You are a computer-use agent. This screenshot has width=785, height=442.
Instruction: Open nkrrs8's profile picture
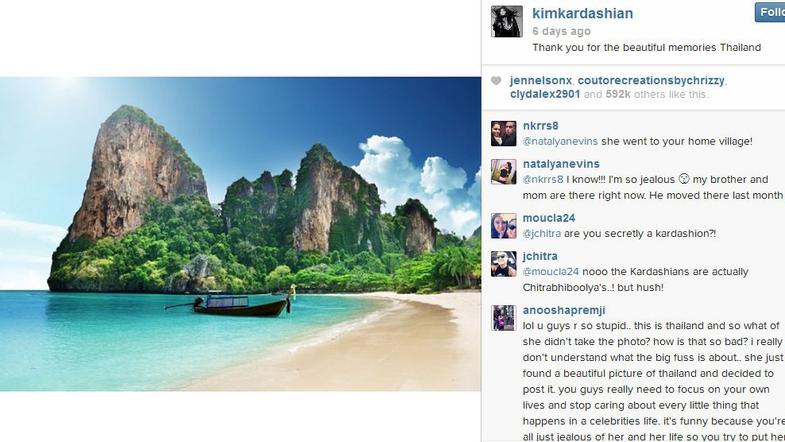(x=504, y=133)
